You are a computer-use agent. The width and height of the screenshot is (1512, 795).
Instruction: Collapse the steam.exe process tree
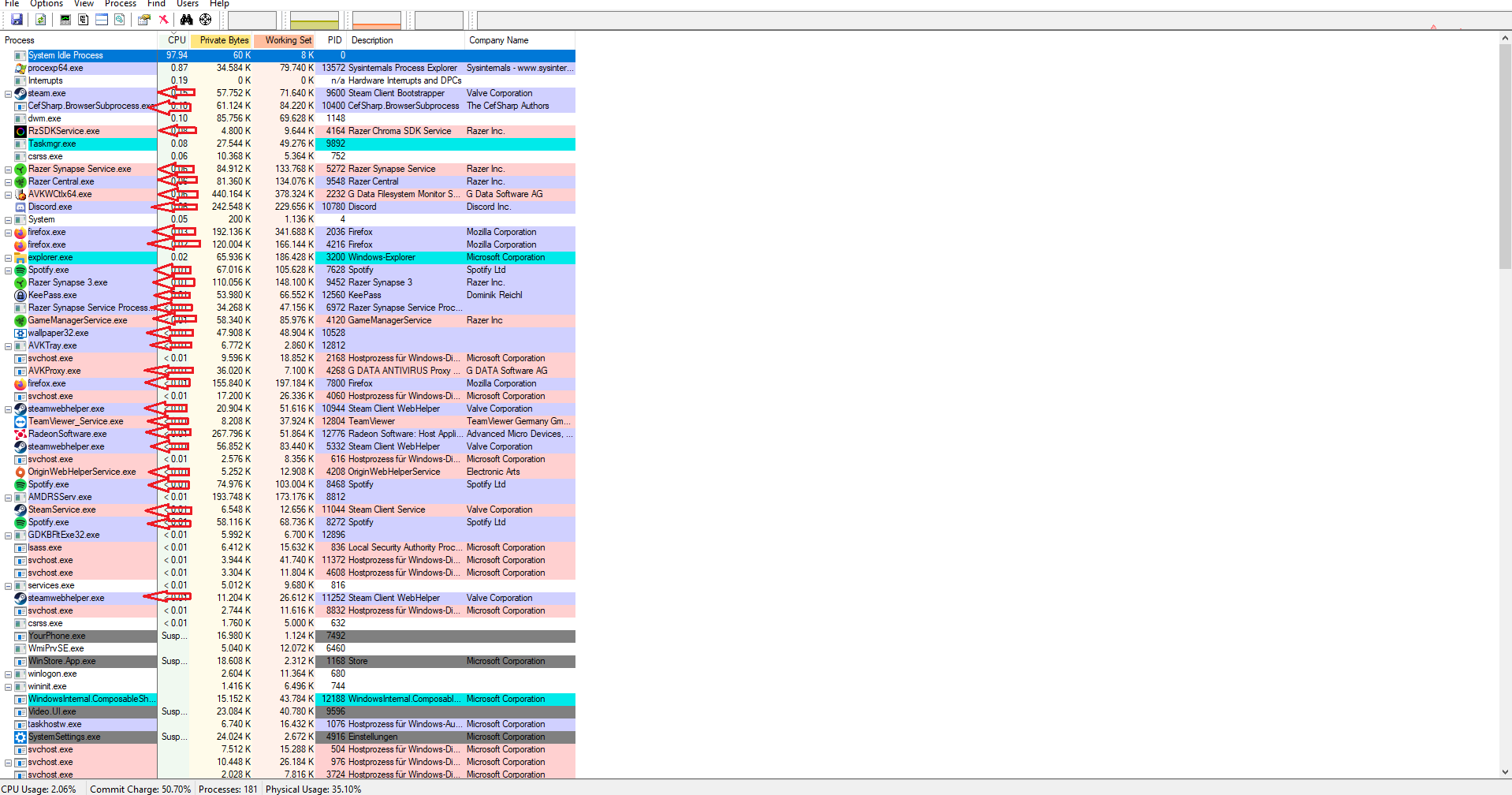pos(7,93)
